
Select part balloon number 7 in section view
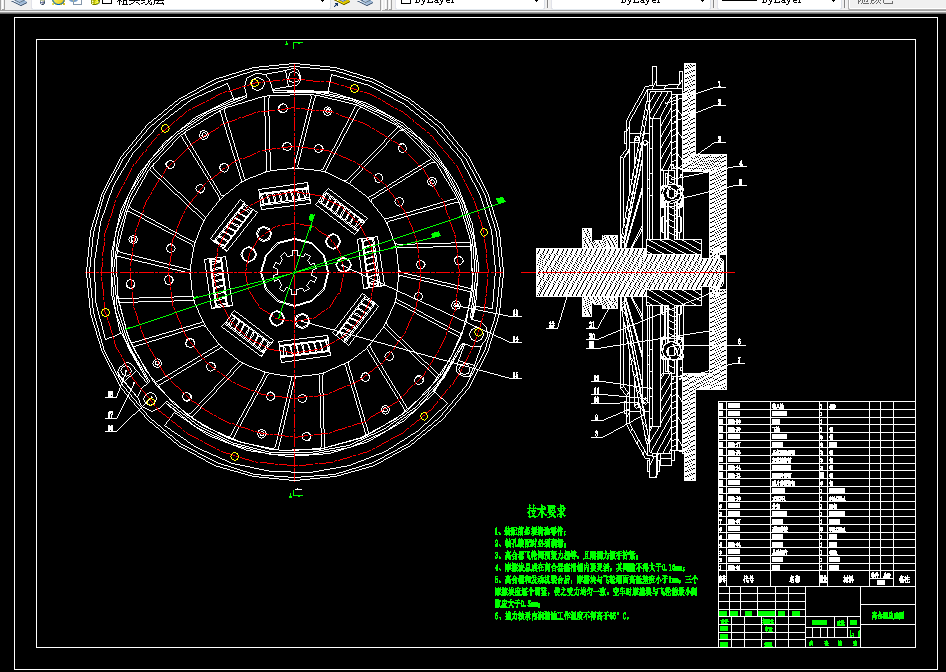739,361
